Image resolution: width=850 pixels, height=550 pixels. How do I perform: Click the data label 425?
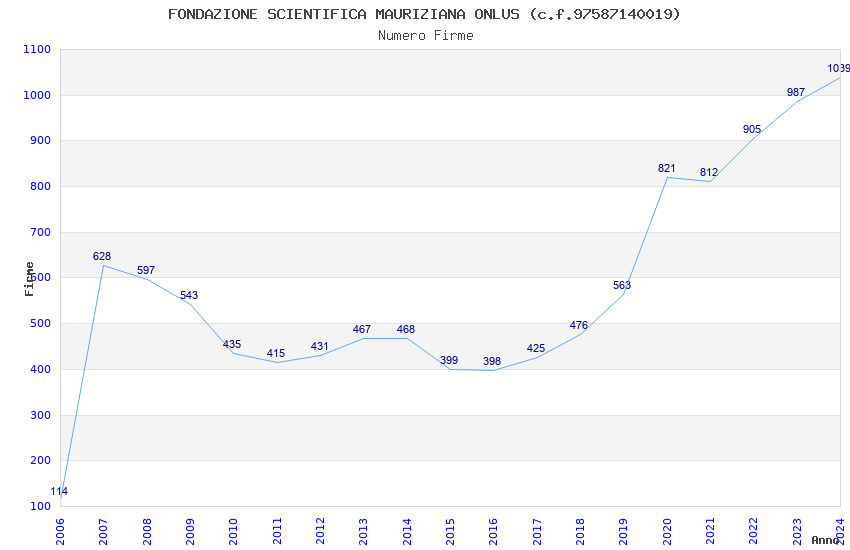click(x=536, y=348)
